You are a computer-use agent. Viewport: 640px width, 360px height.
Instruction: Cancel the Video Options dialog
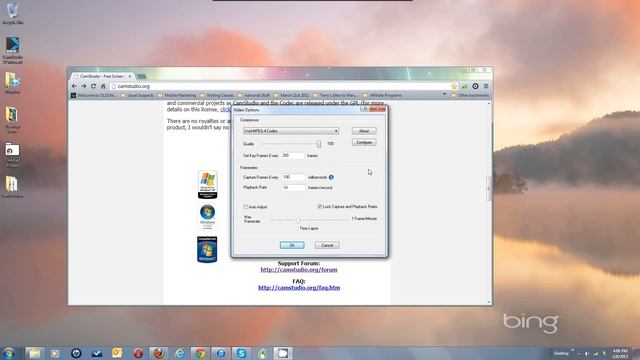tap(327, 245)
